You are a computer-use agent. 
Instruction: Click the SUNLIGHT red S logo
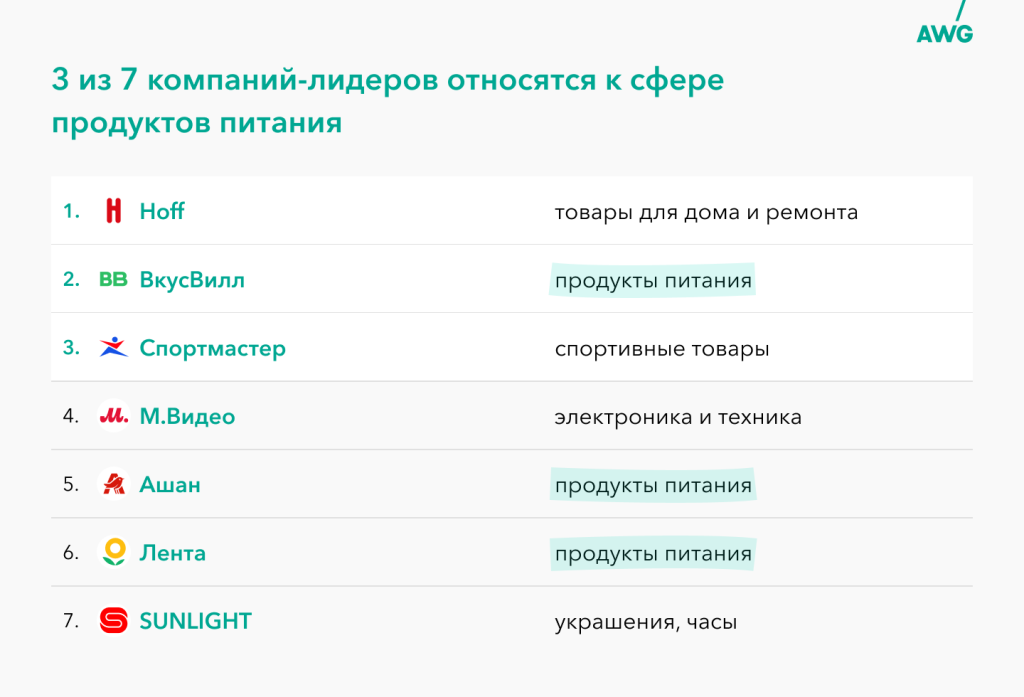[114, 621]
